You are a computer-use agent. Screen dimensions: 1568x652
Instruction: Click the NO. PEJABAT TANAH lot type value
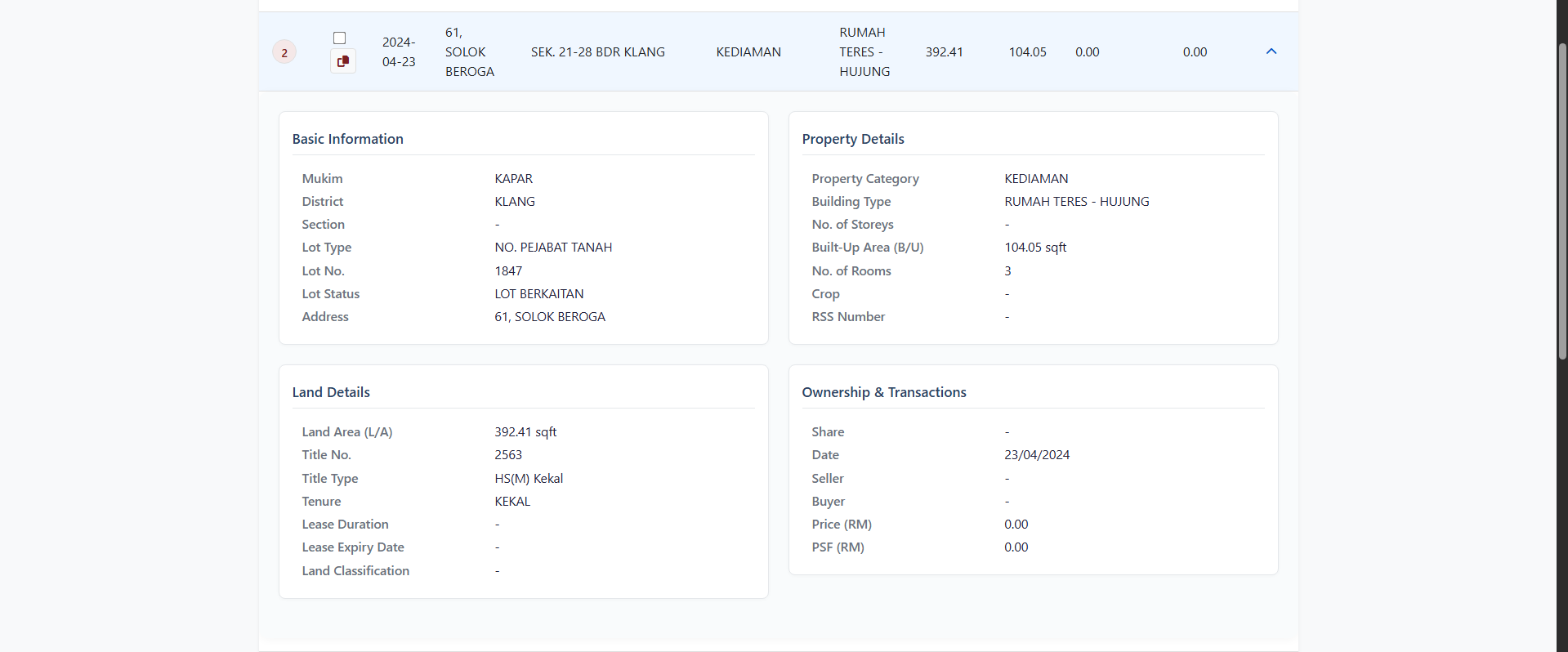pyautogui.click(x=553, y=248)
